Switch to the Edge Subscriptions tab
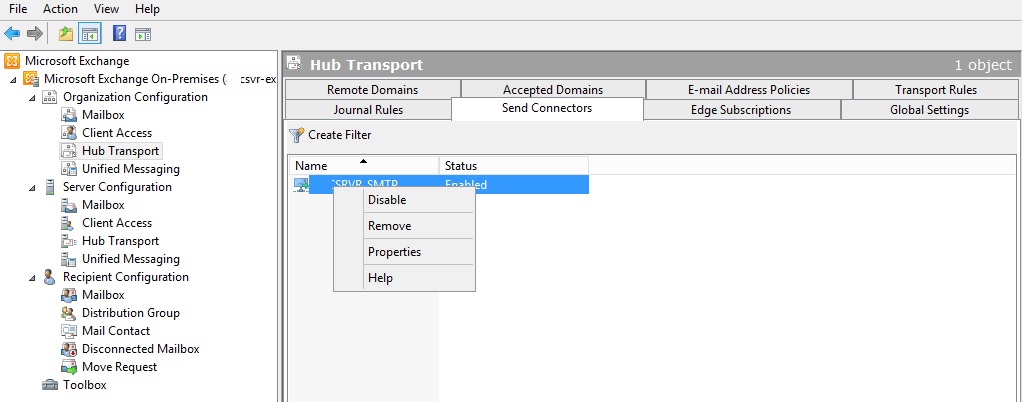 click(x=741, y=110)
